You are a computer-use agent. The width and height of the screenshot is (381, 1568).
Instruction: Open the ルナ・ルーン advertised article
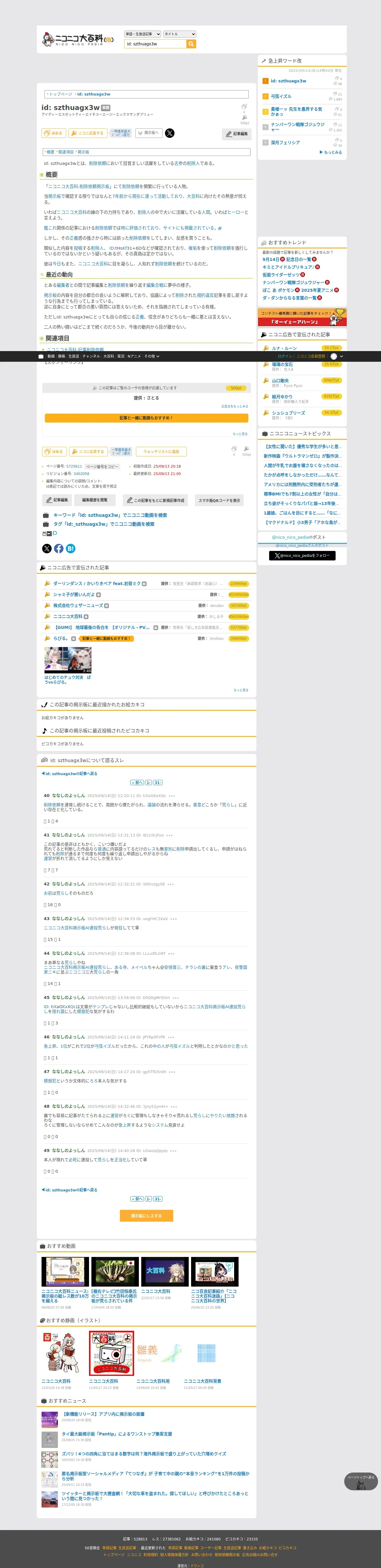(x=284, y=348)
